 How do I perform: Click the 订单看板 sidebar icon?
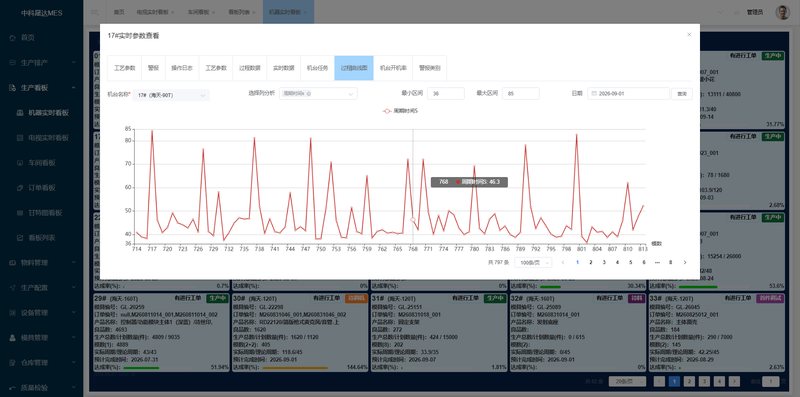pos(20,188)
